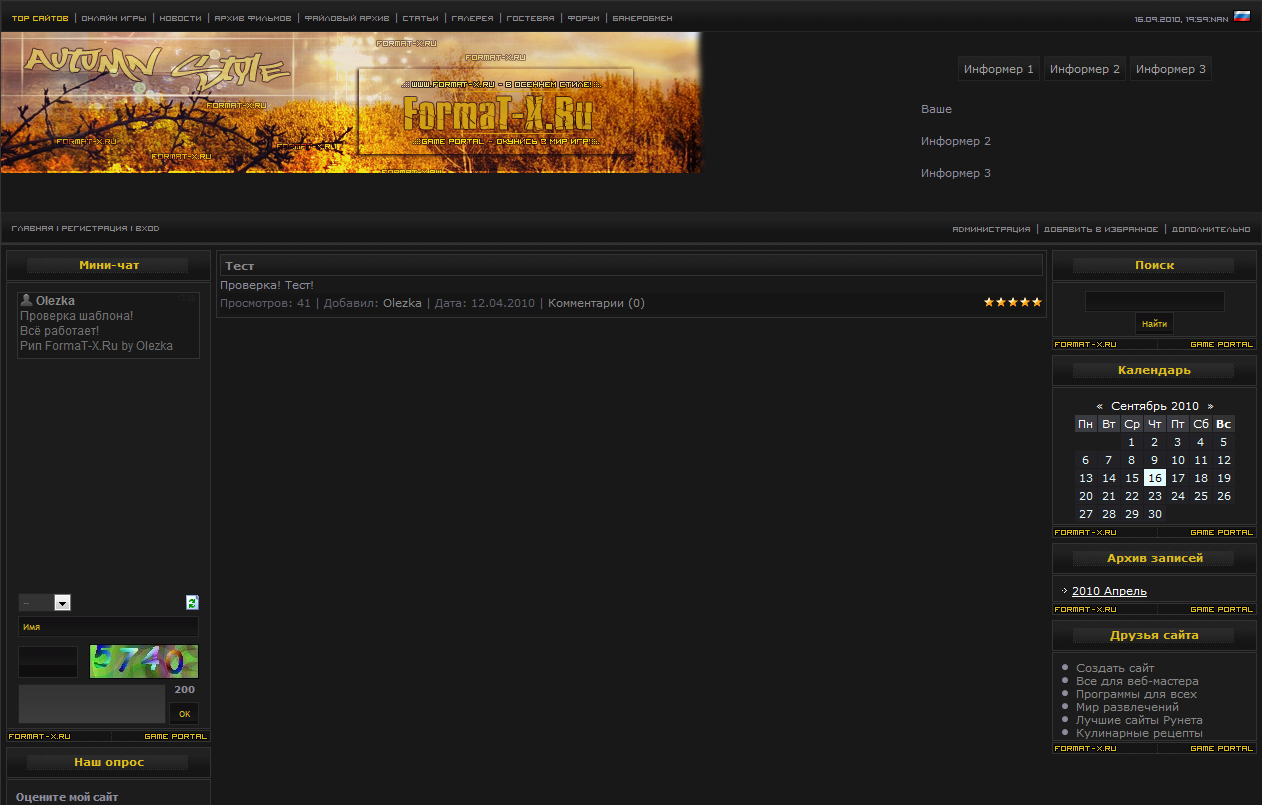Open the Дополнительно menu
The height and width of the screenshot is (805, 1262).
click(1210, 229)
